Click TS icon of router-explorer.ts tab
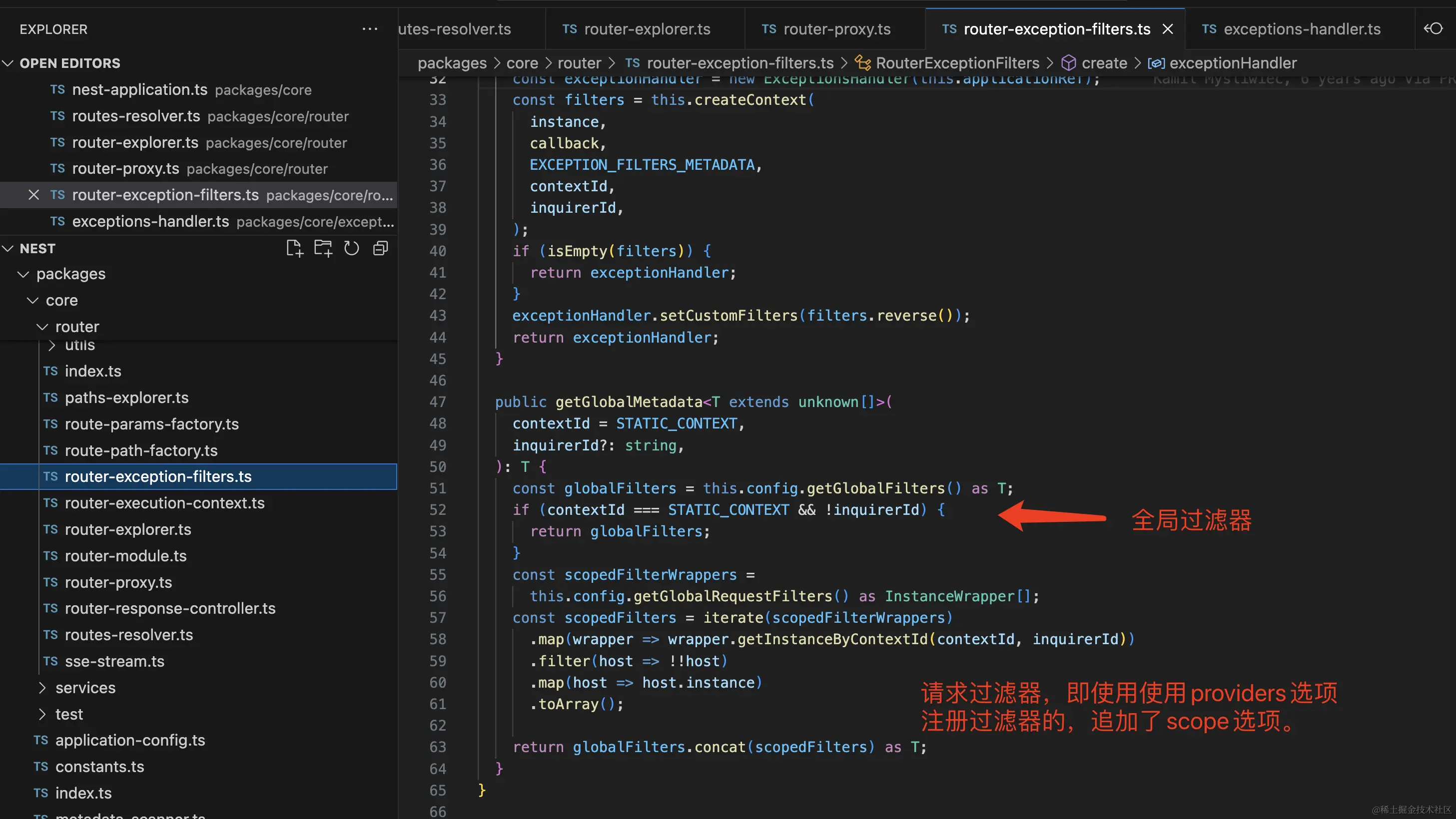1456x819 pixels. 569,29
